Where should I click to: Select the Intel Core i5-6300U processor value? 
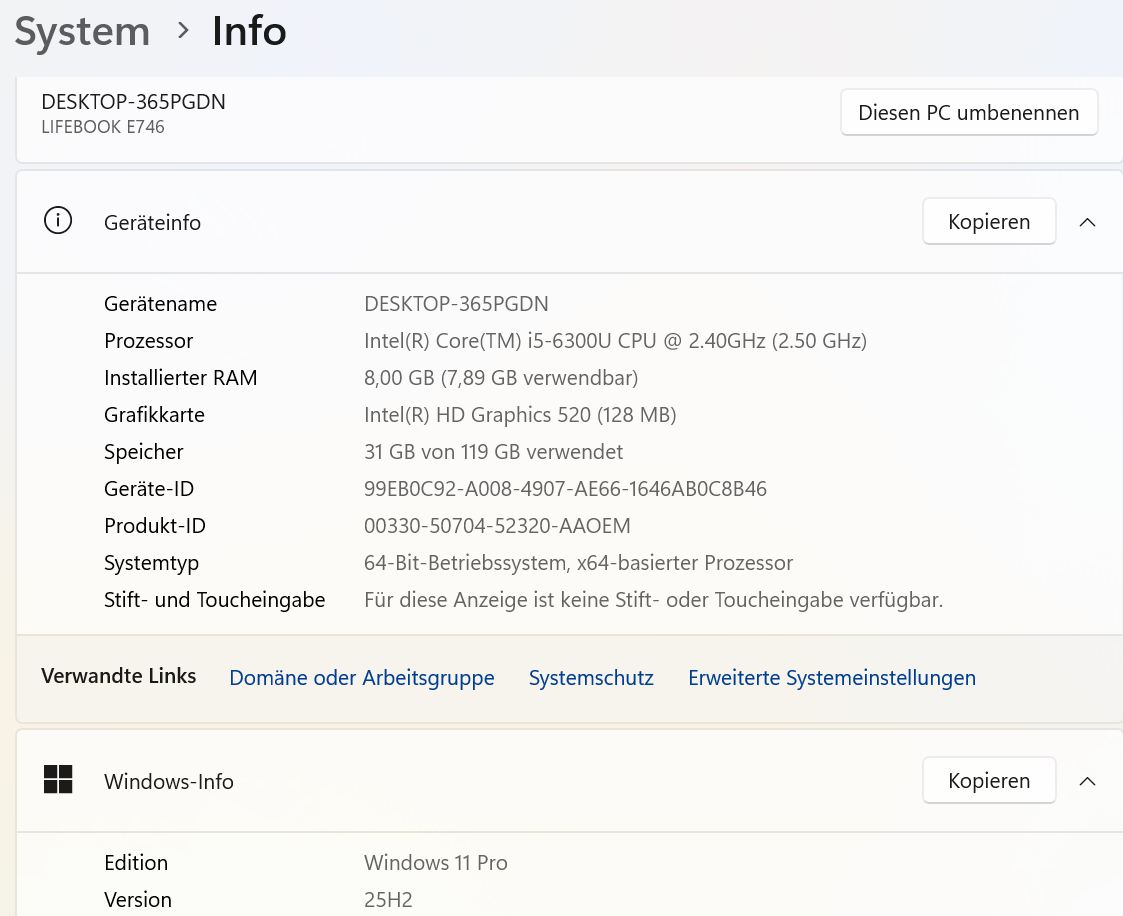click(x=615, y=341)
